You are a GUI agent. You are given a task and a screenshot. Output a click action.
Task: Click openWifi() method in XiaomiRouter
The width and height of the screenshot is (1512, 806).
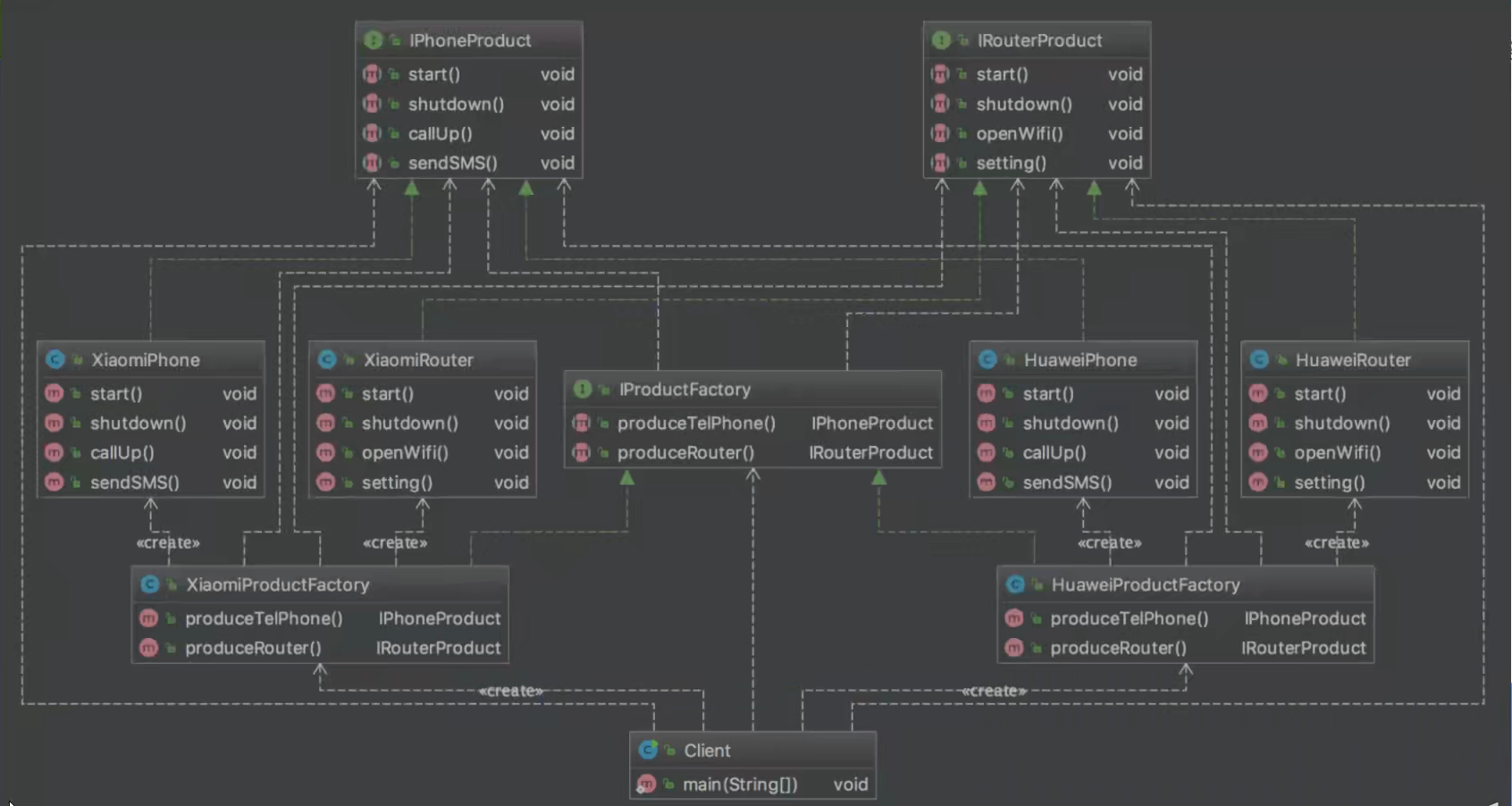click(405, 452)
